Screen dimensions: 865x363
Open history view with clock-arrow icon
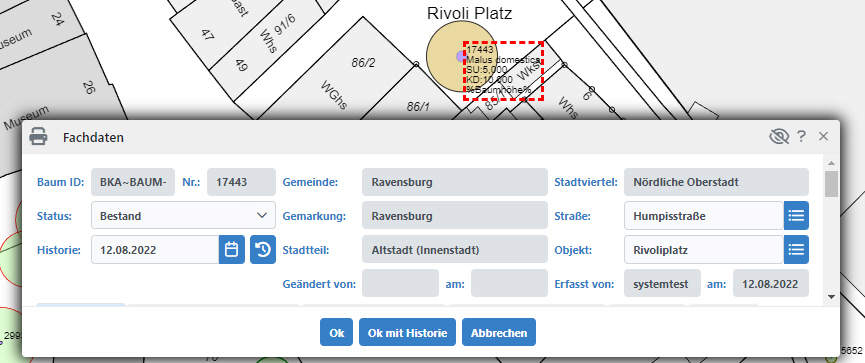point(263,249)
